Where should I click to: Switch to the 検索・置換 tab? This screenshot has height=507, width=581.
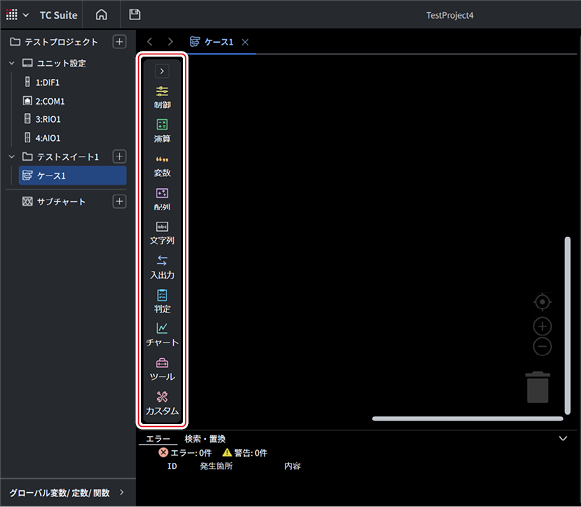click(x=205, y=439)
